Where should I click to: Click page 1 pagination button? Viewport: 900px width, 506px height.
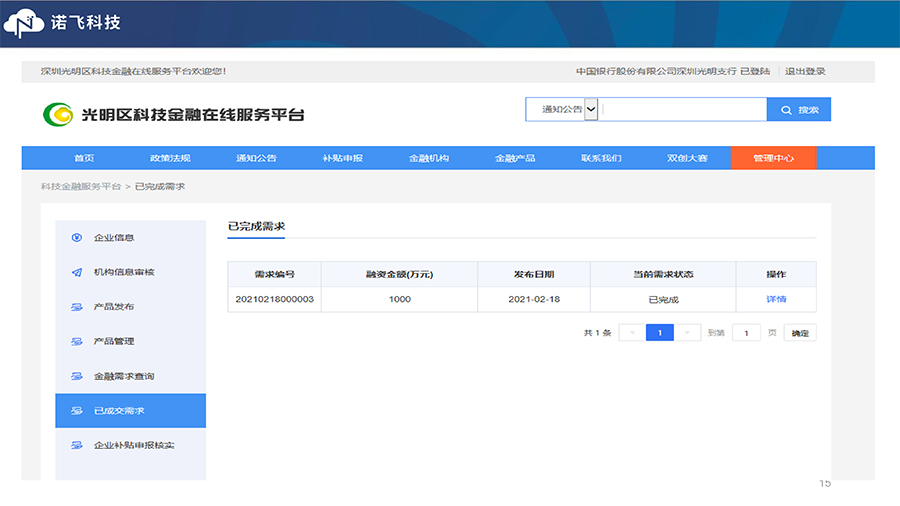pos(660,333)
